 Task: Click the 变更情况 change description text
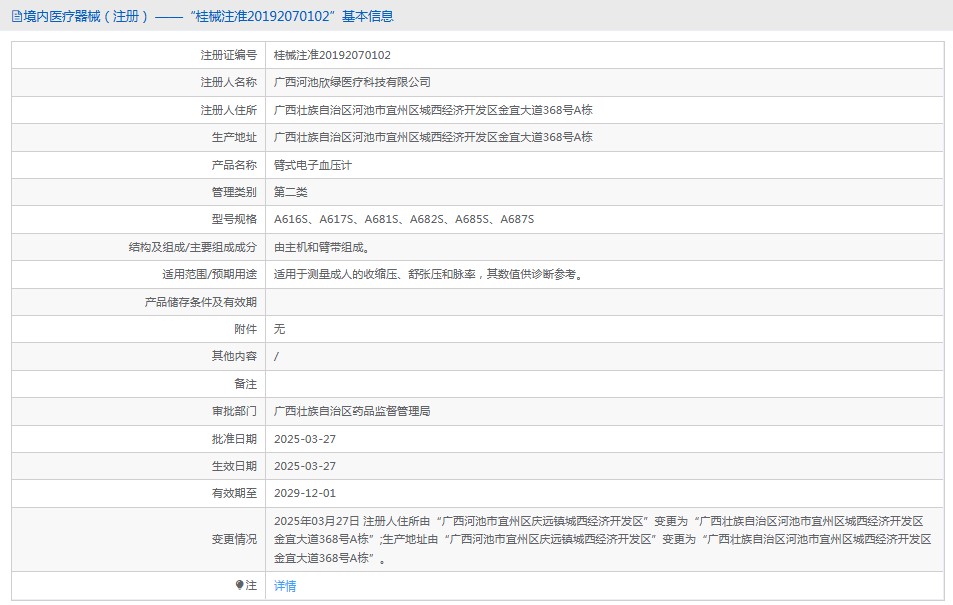tap(602, 539)
